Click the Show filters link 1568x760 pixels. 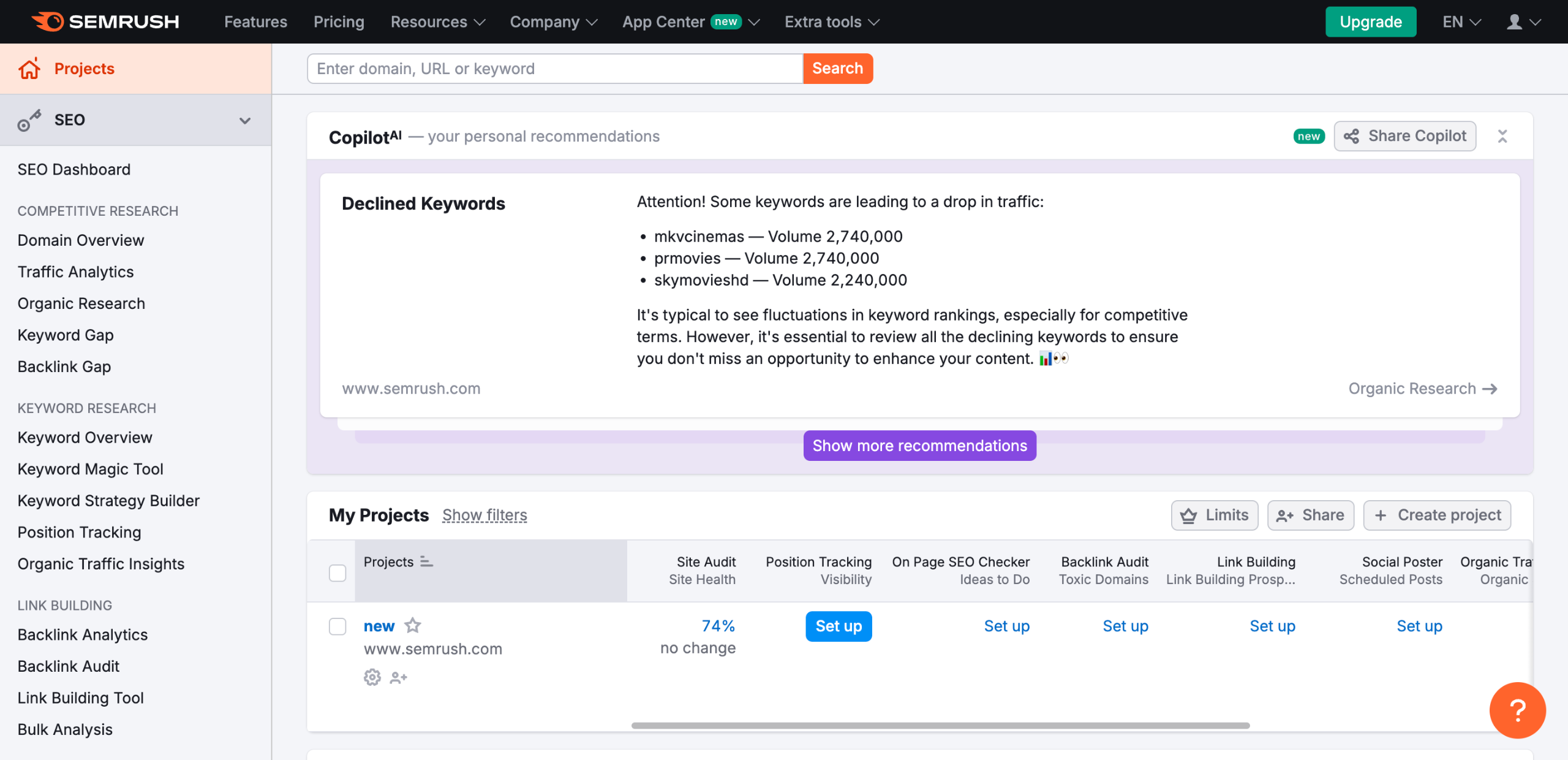tap(484, 515)
